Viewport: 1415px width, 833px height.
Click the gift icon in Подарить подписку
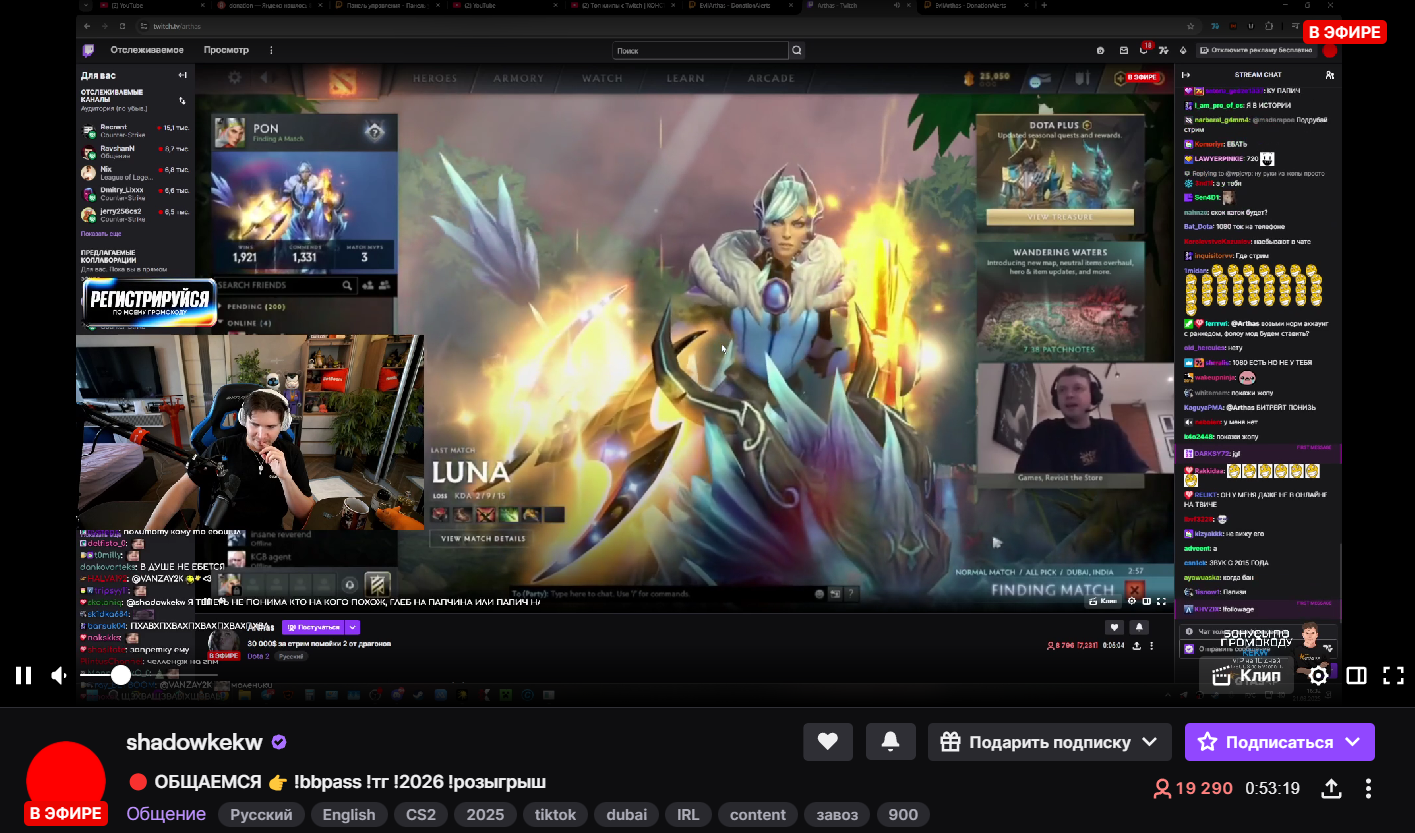coord(950,742)
